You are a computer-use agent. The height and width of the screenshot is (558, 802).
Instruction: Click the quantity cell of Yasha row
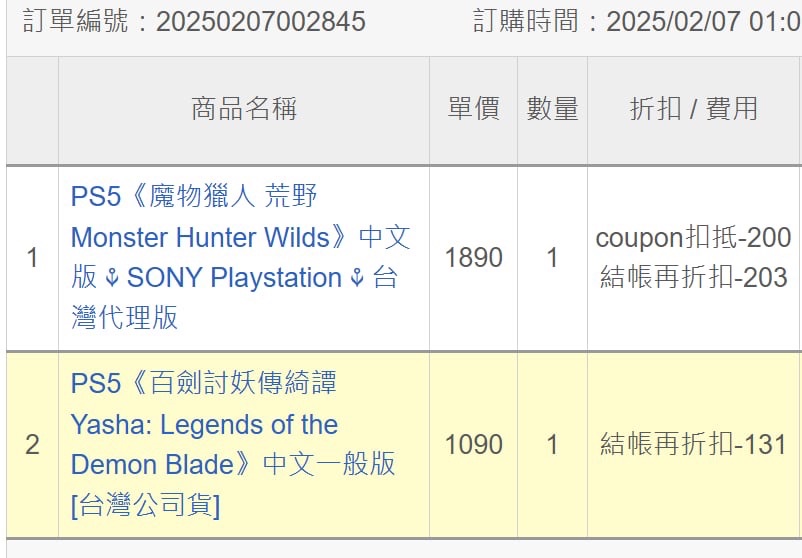pos(552,444)
